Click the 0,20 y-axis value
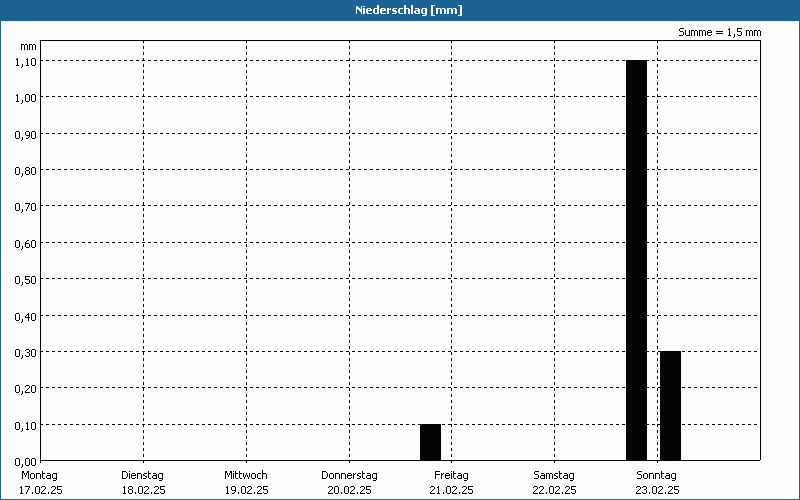 click(x=26, y=389)
